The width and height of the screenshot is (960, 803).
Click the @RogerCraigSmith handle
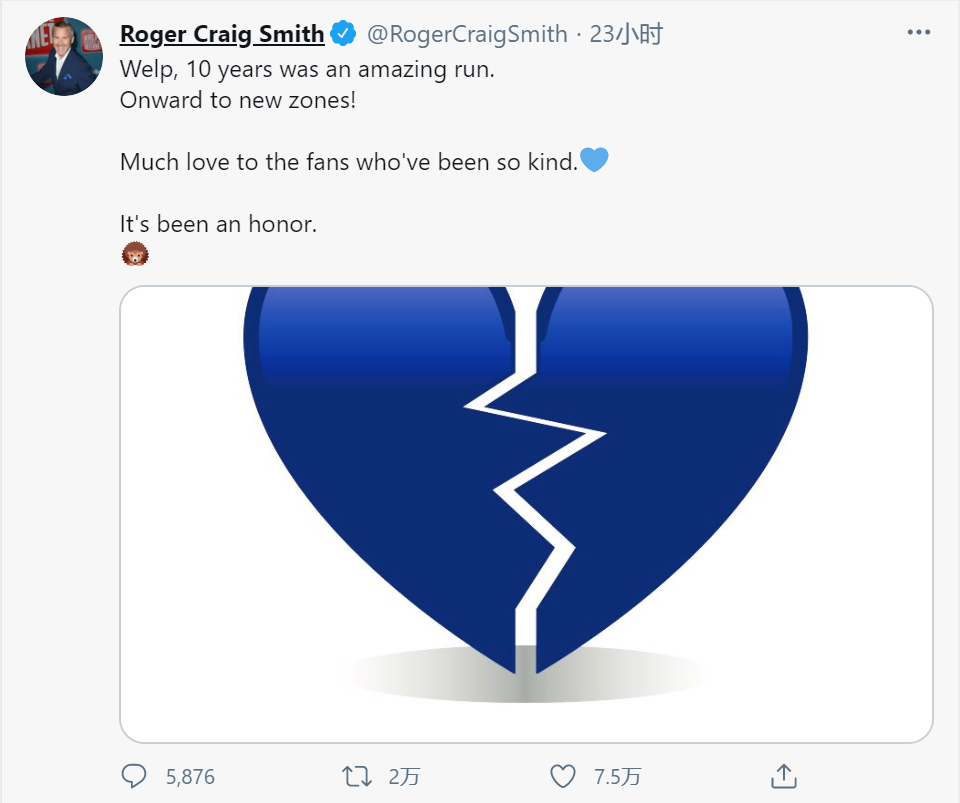tap(467, 34)
